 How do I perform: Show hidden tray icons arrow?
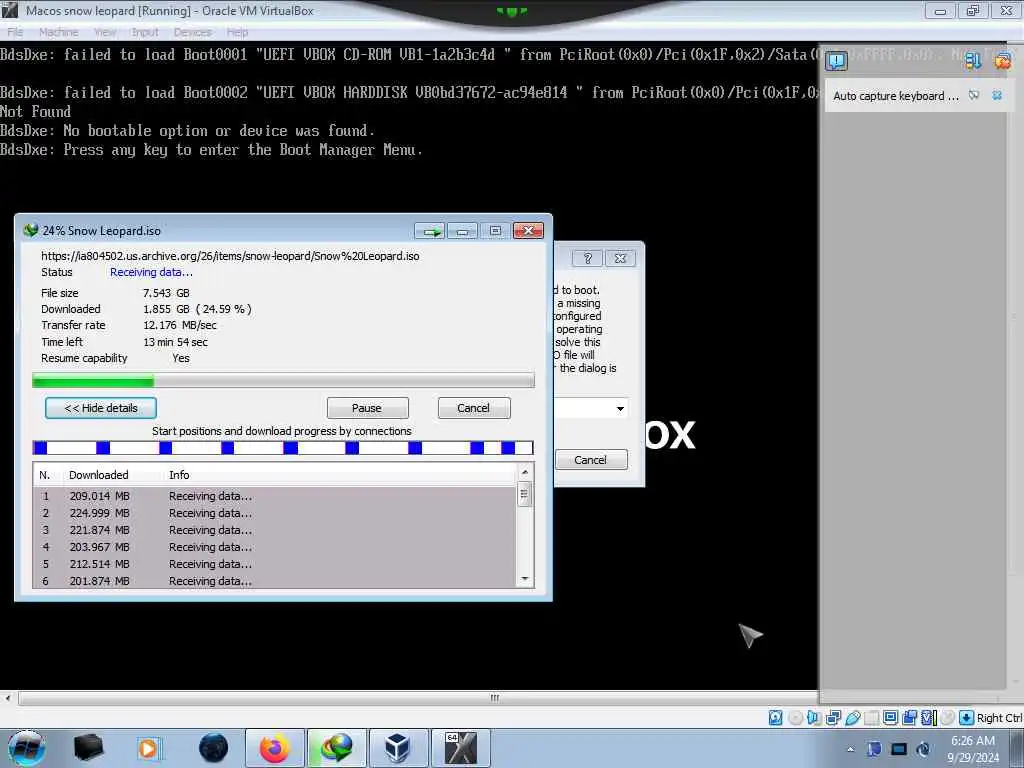point(850,750)
